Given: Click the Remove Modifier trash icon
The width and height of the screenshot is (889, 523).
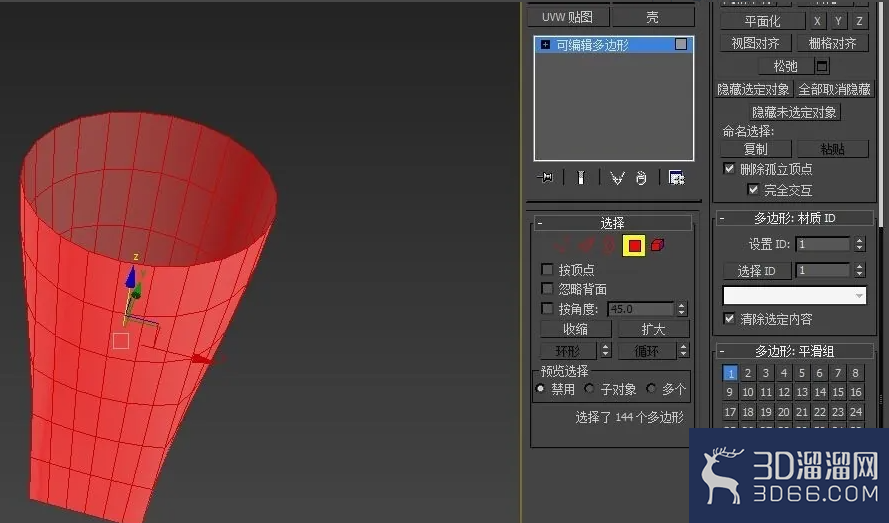Looking at the screenshot, I should point(641,178).
